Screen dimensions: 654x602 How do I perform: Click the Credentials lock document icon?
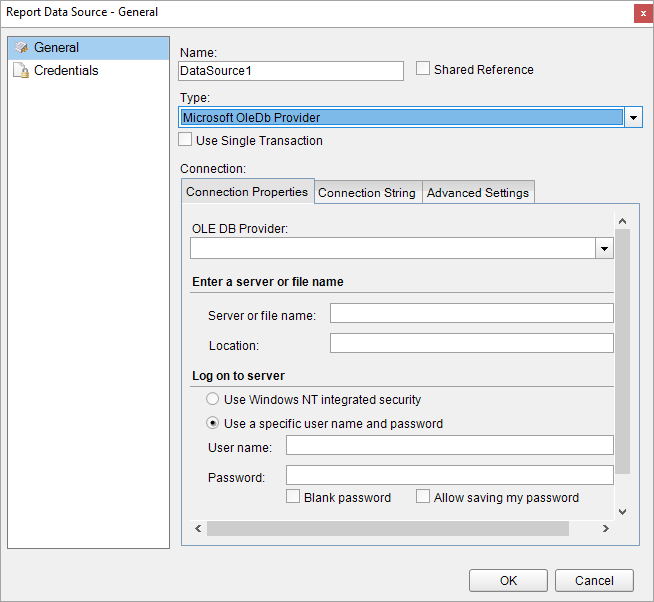tap(21, 71)
